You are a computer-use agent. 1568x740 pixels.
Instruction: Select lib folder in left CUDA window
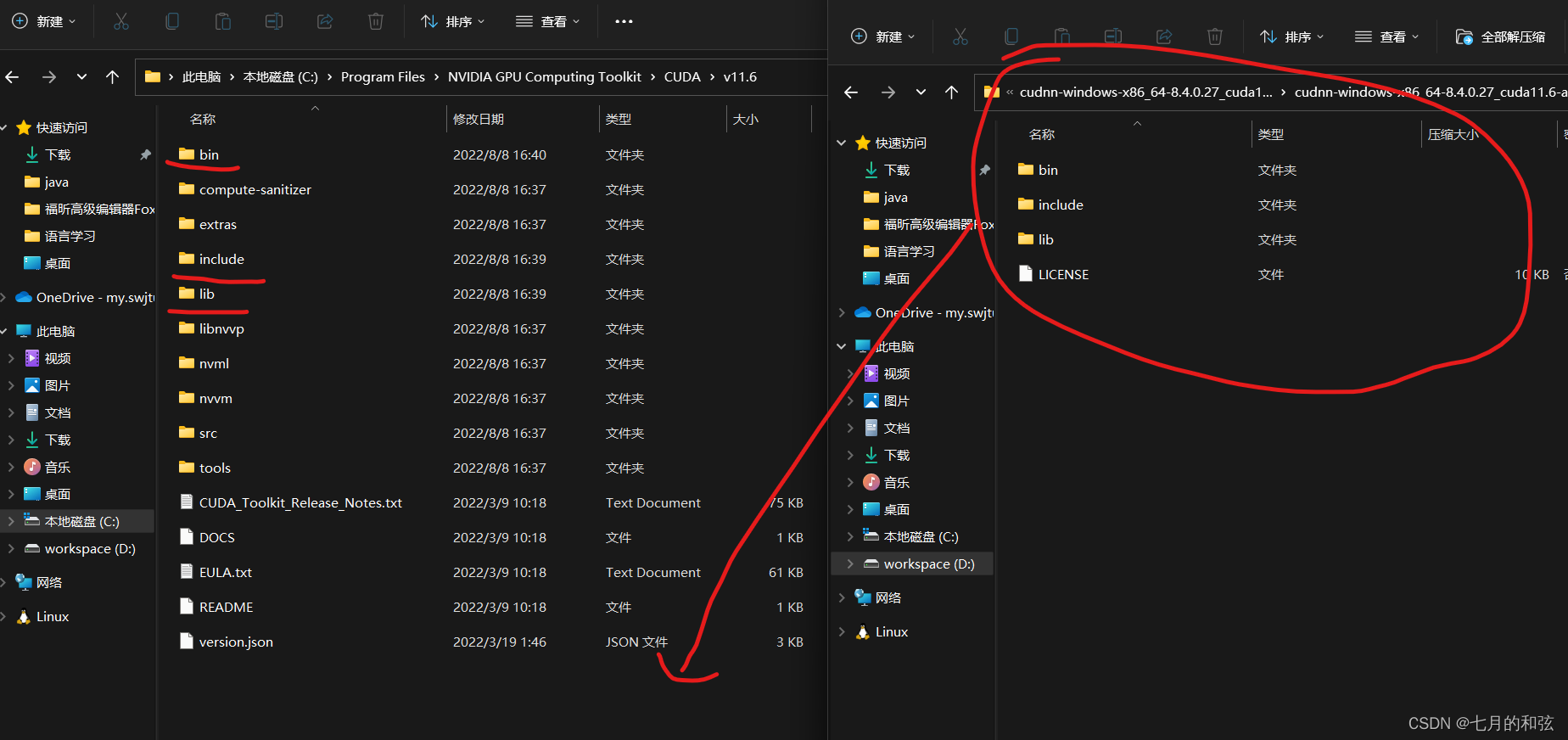click(x=206, y=294)
